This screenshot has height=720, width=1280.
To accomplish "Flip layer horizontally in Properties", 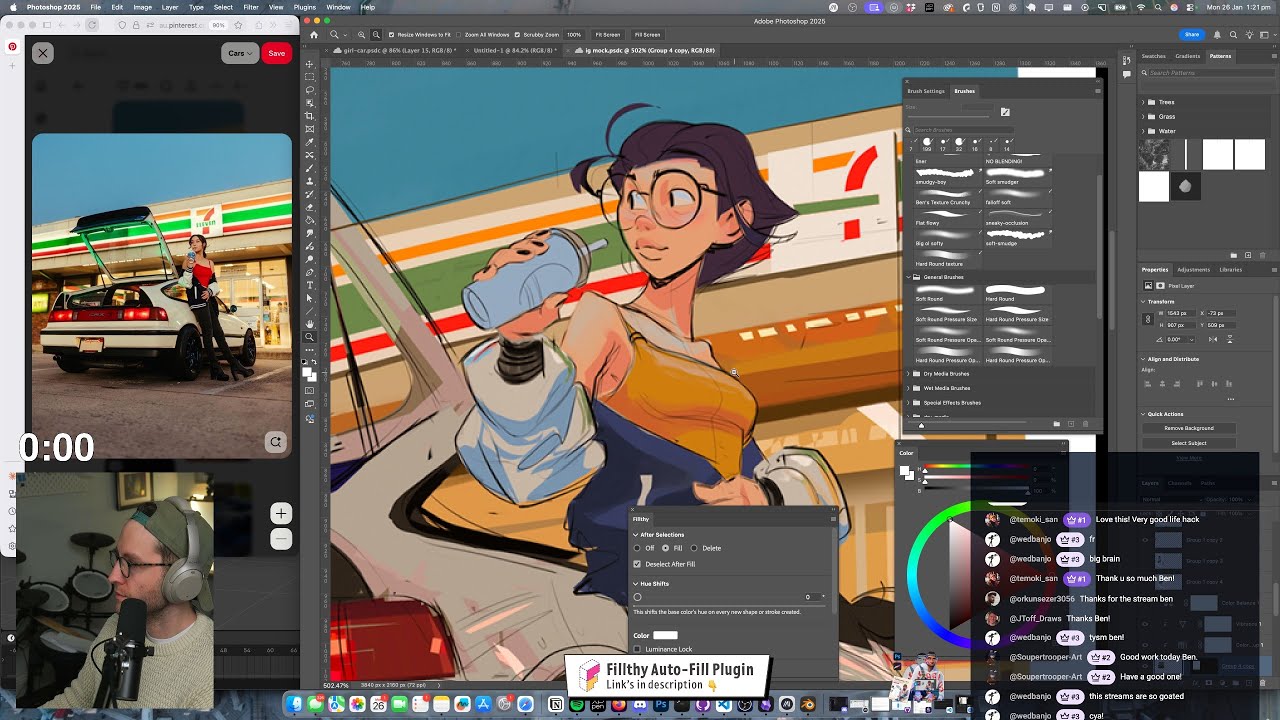I will [x=1213, y=339].
